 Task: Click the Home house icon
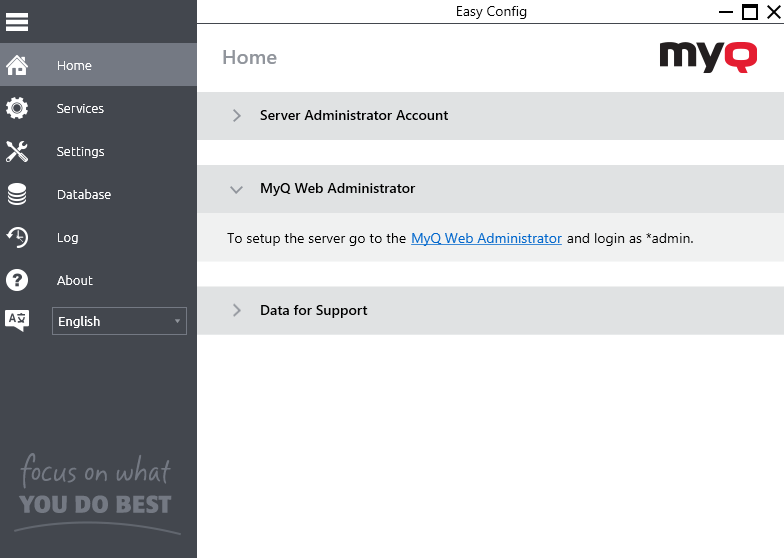coord(17,65)
